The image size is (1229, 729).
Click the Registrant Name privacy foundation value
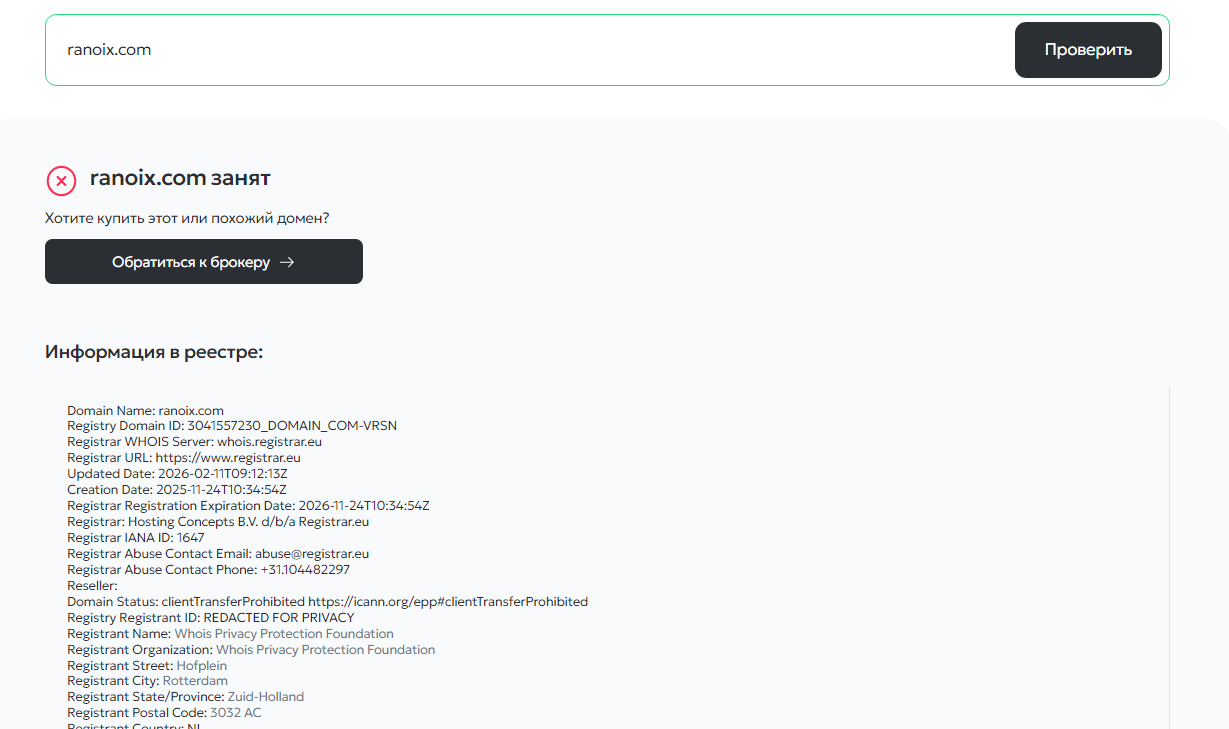(284, 634)
